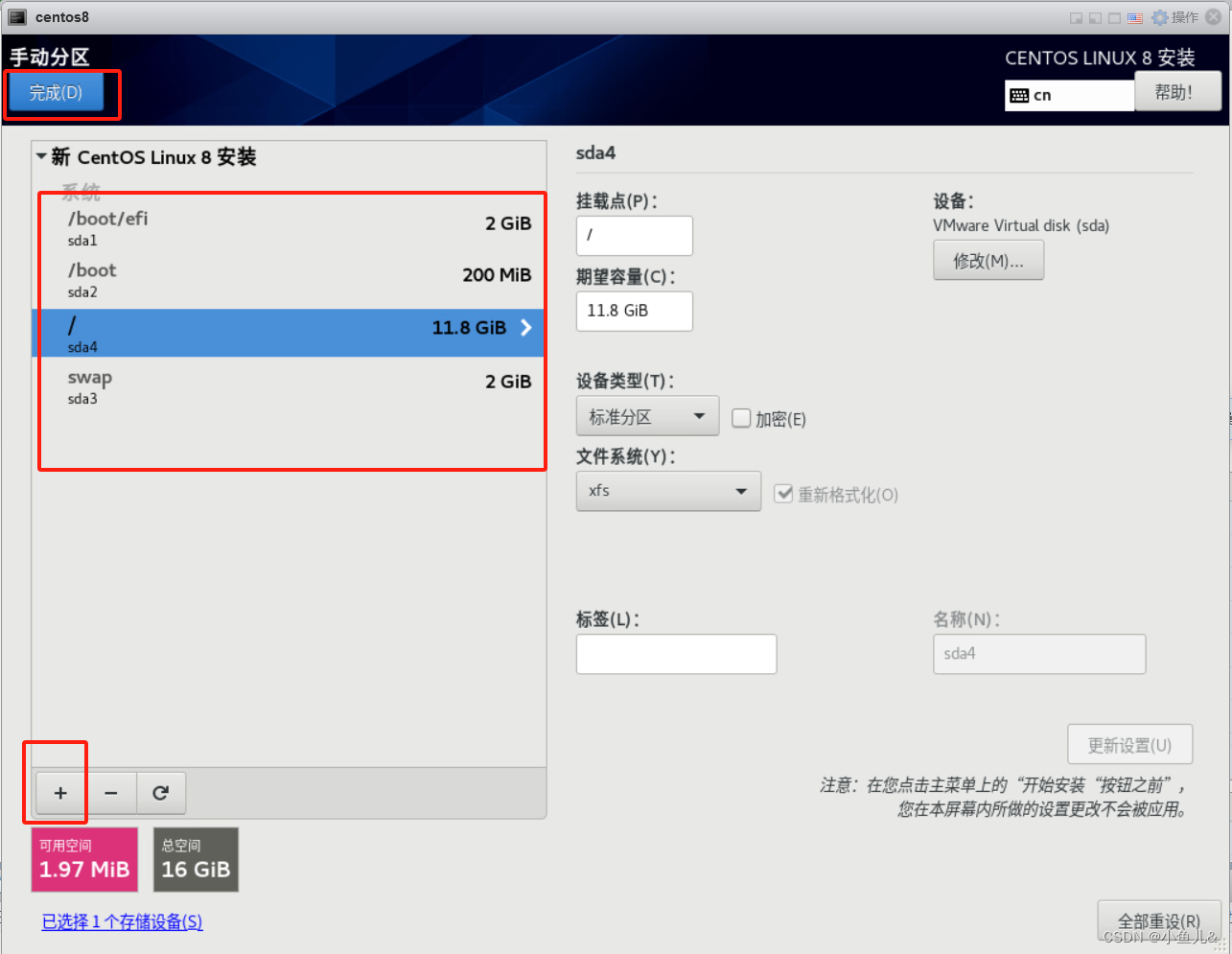Click the chevron arrow on the 11.8 GiB row
The width and height of the screenshot is (1232, 954).
coord(525,328)
